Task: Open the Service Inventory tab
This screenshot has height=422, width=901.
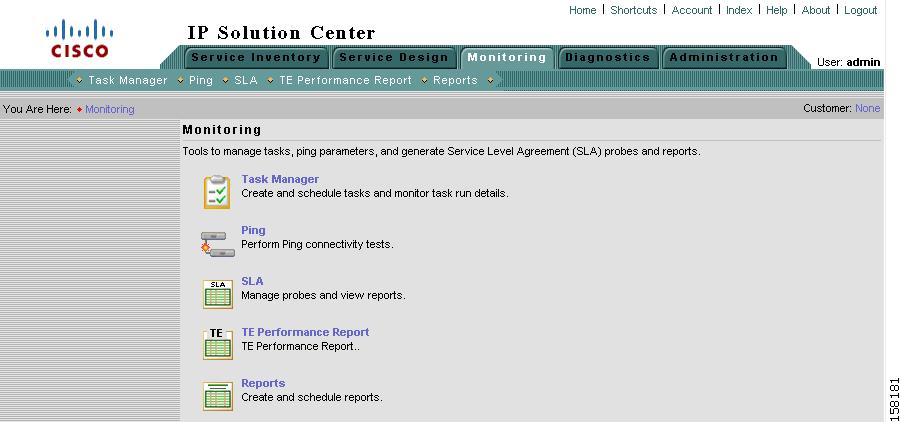Action: click(256, 57)
